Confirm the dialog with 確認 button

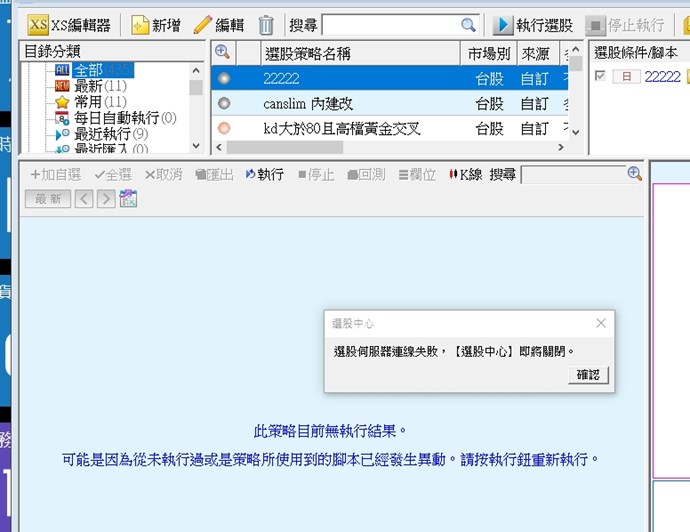588,375
